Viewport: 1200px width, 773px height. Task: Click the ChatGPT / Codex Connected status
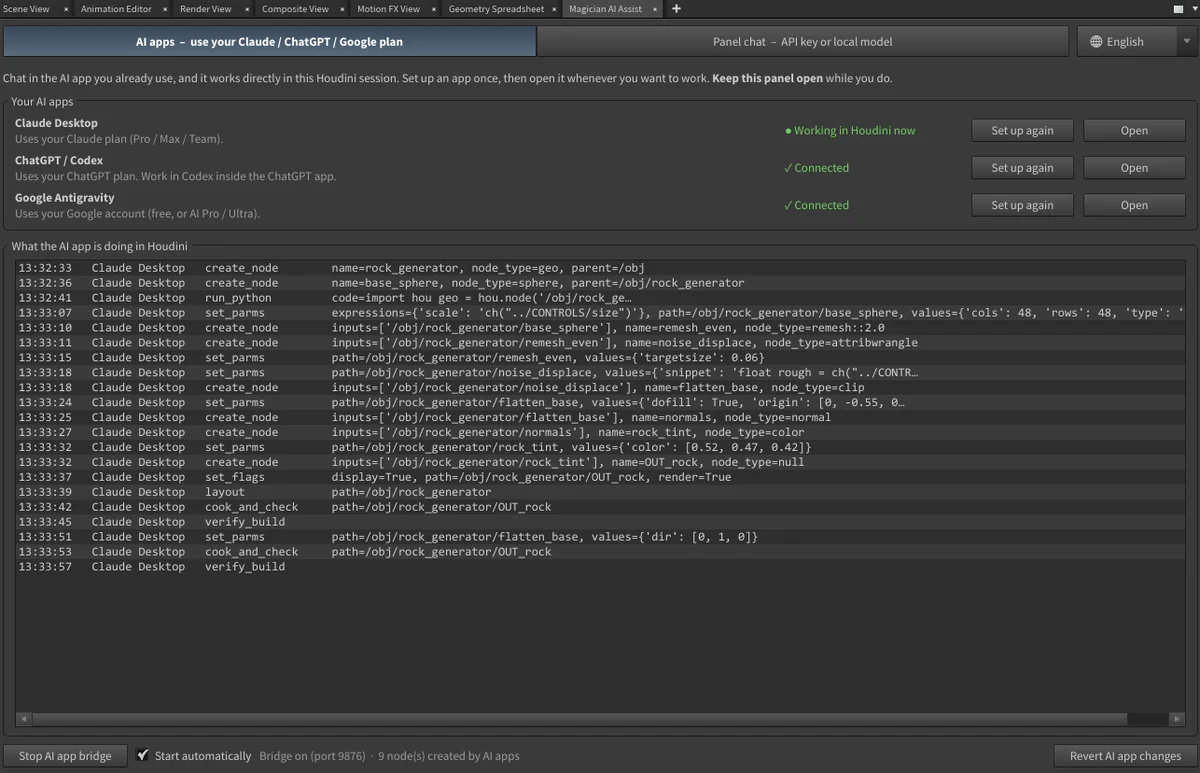coord(816,168)
